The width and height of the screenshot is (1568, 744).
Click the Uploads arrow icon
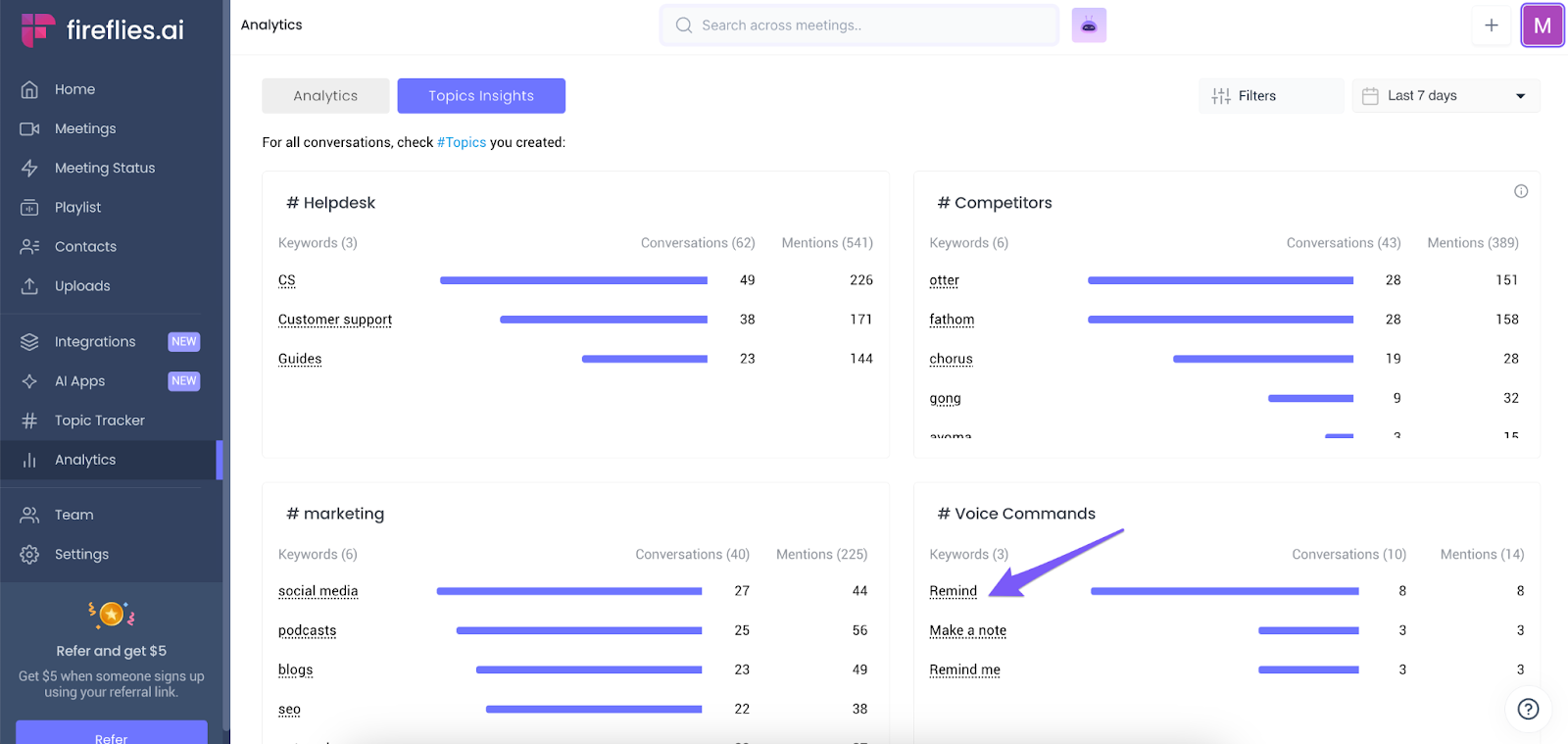29,285
